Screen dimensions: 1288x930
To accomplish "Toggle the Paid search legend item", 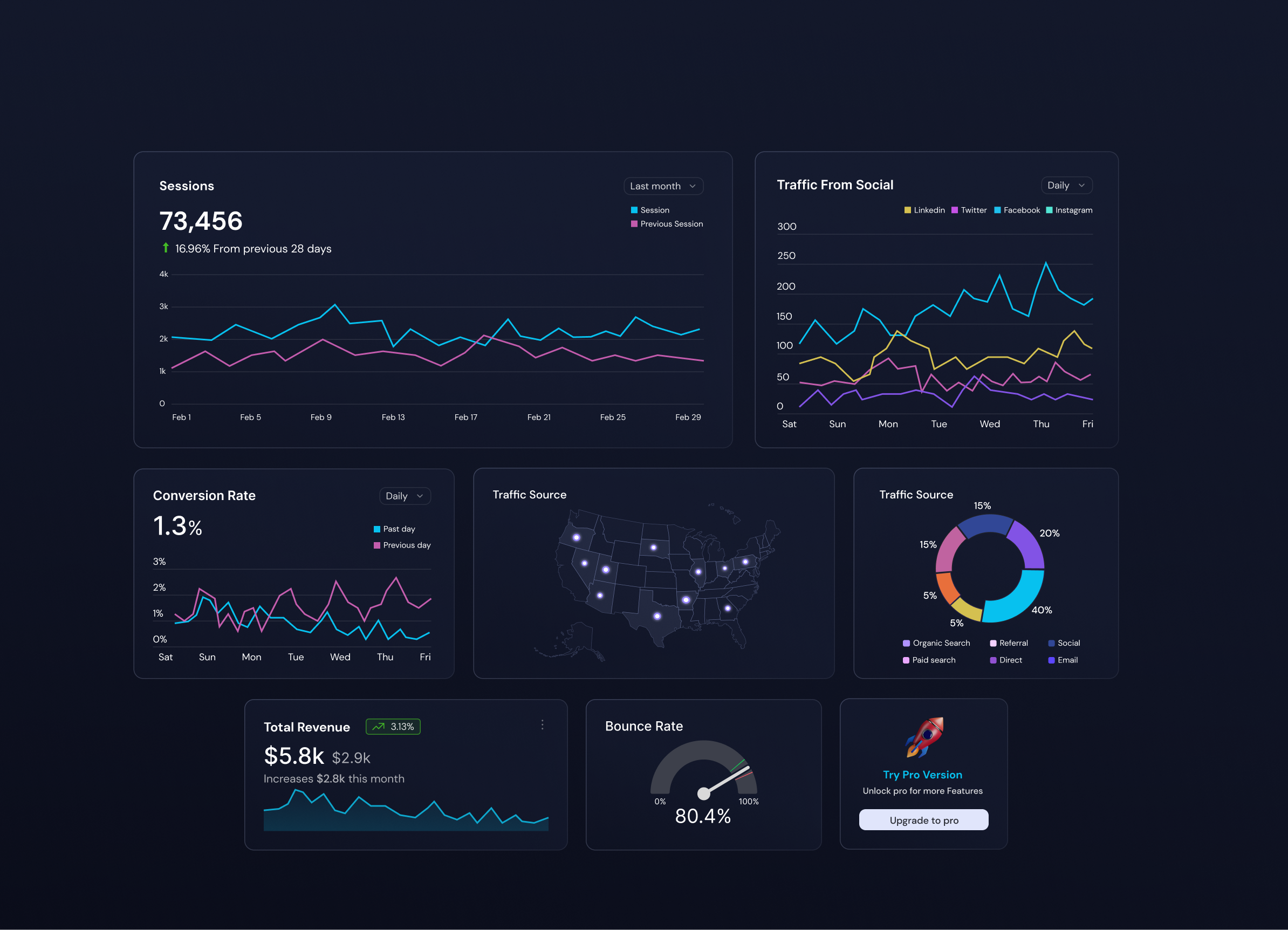I will click(929, 660).
